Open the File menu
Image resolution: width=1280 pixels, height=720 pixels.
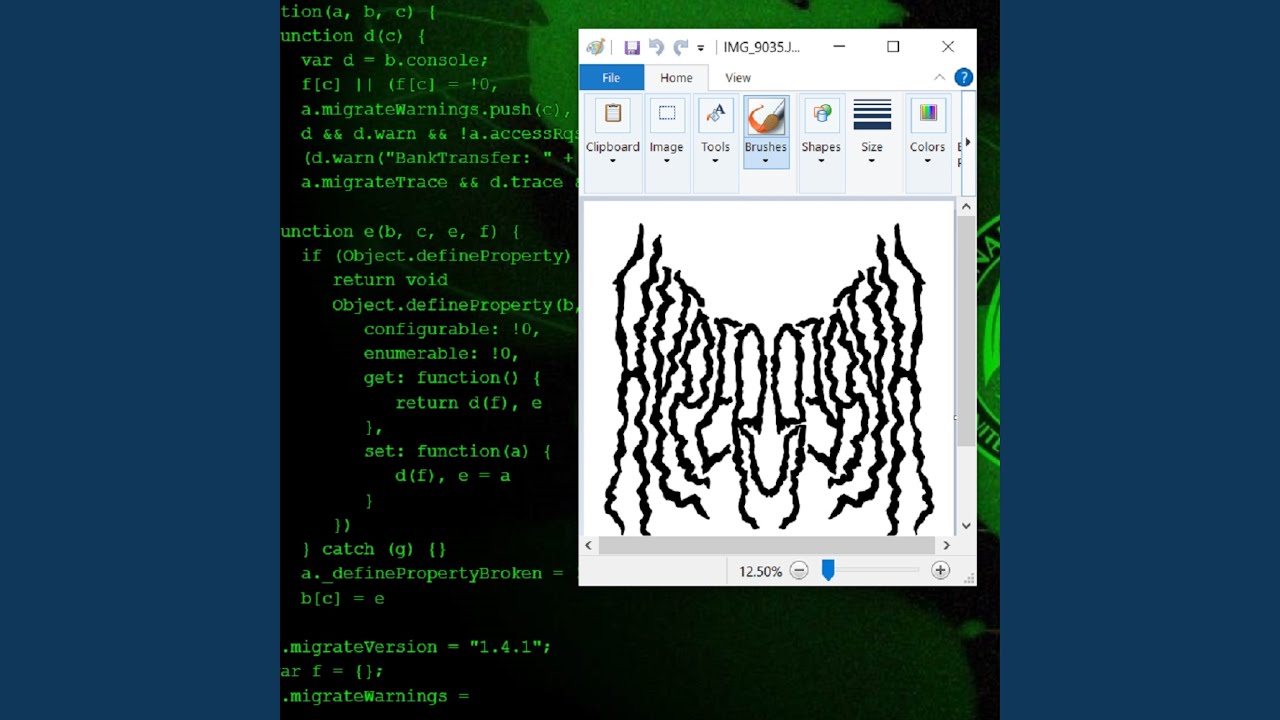point(611,78)
